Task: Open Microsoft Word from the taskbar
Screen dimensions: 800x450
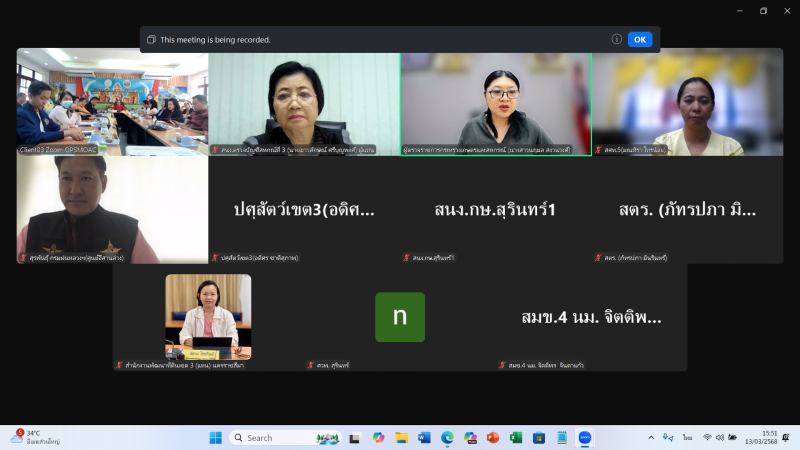Action: (424, 438)
